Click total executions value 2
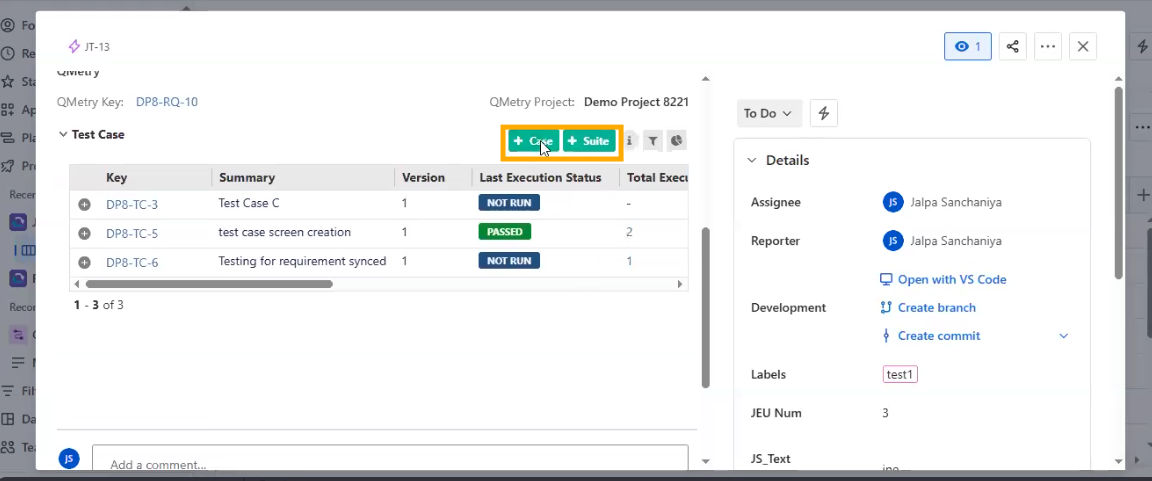1152x481 pixels. 630,232
